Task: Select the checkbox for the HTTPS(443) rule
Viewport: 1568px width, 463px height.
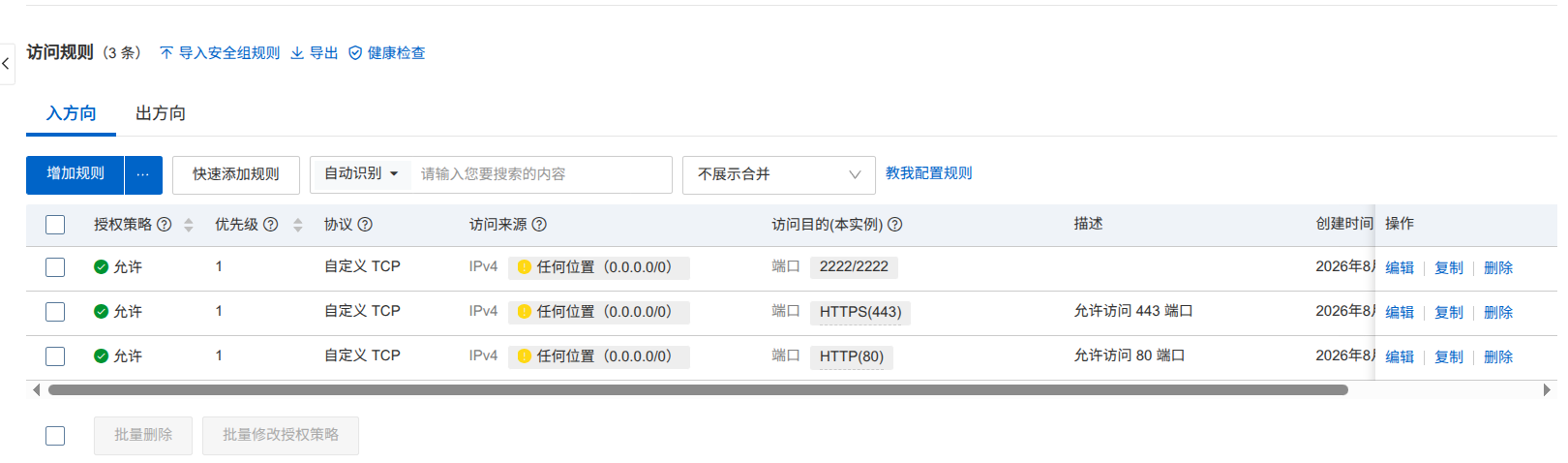Action: 55,312
